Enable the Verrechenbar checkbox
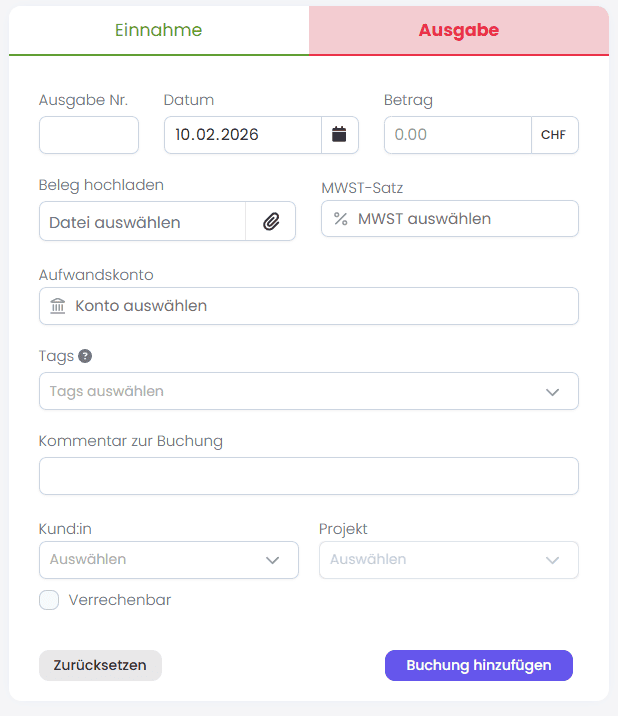The height and width of the screenshot is (716, 618). coord(49,600)
